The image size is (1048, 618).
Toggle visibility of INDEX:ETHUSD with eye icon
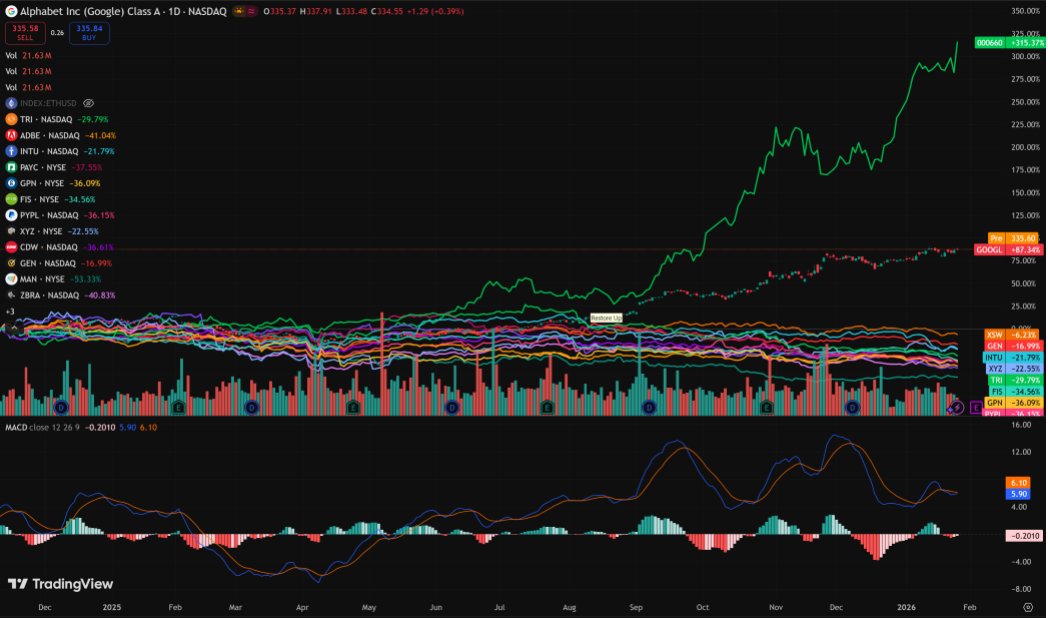88,103
